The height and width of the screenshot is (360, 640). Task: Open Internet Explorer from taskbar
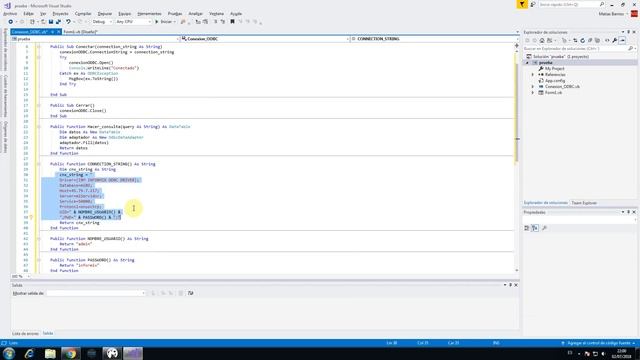point(29,353)
